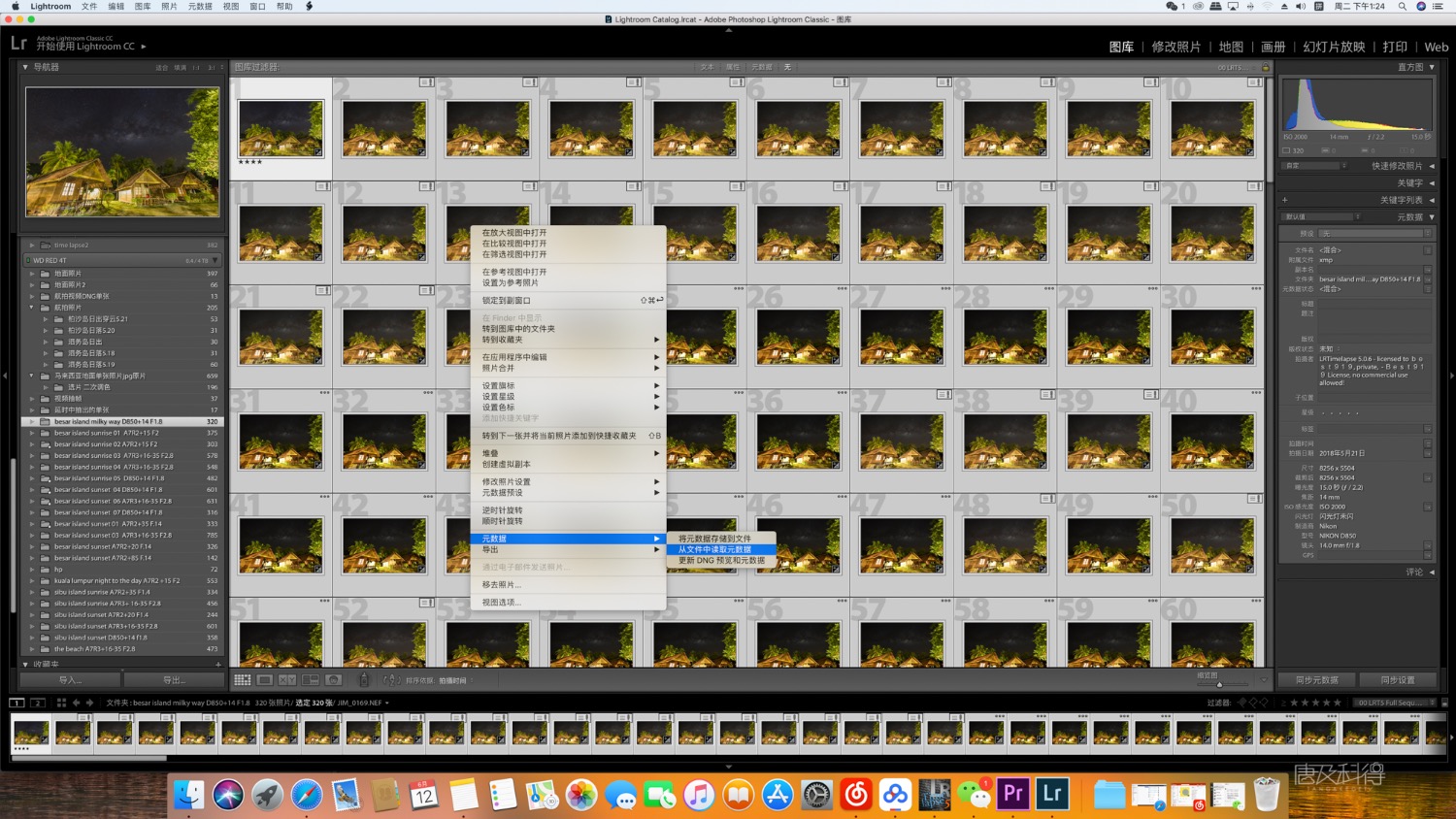The image size is (1456, 819).
Task: Click filmstrip grid shortcut icon
Action: pyautogui.click(x=61, y=703)
